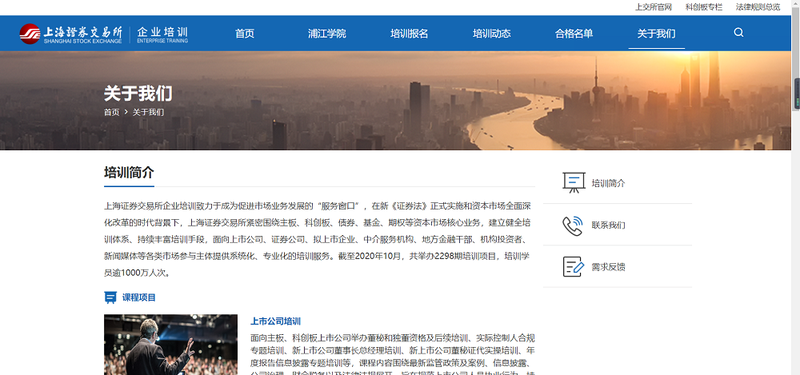
Task: Click the Shanghai Stock Exchange red logo
Action: pos(30,34)
